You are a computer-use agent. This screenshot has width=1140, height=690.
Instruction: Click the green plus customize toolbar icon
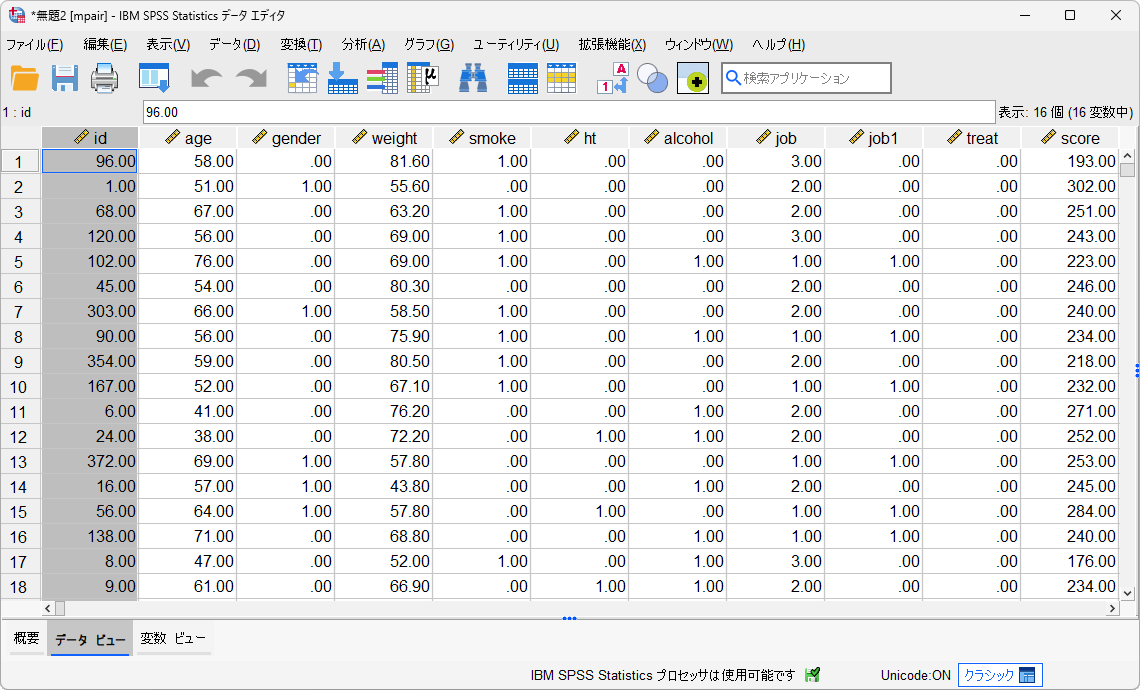coord(693,78)
